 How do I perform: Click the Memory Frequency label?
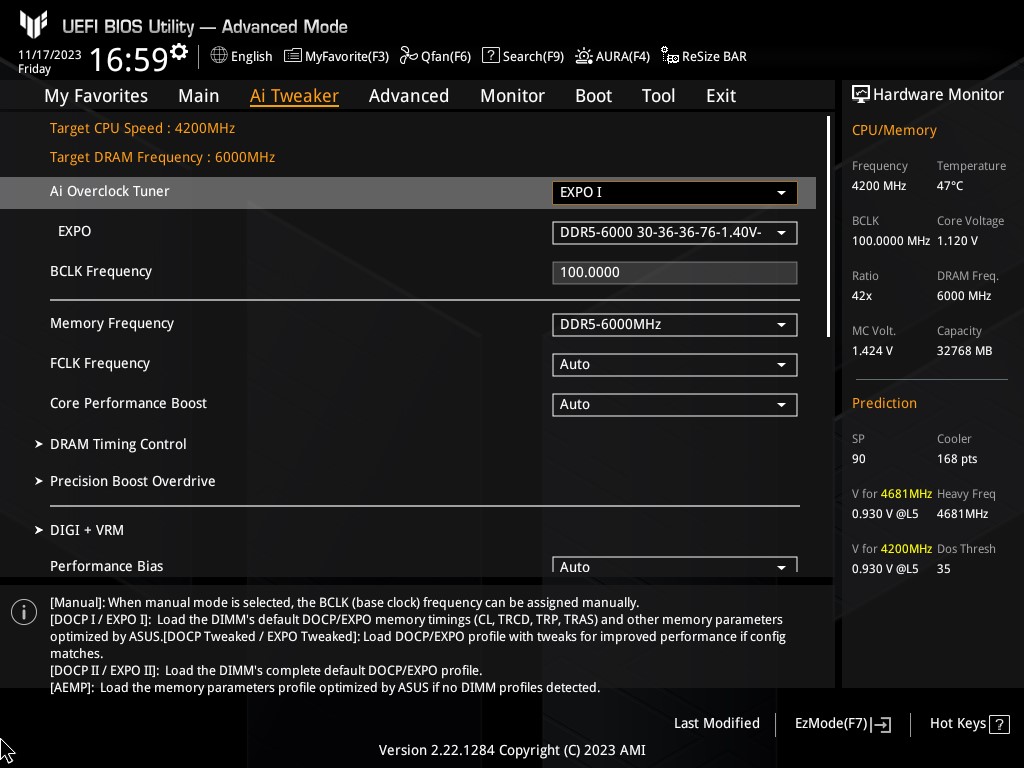click(112, 323)
